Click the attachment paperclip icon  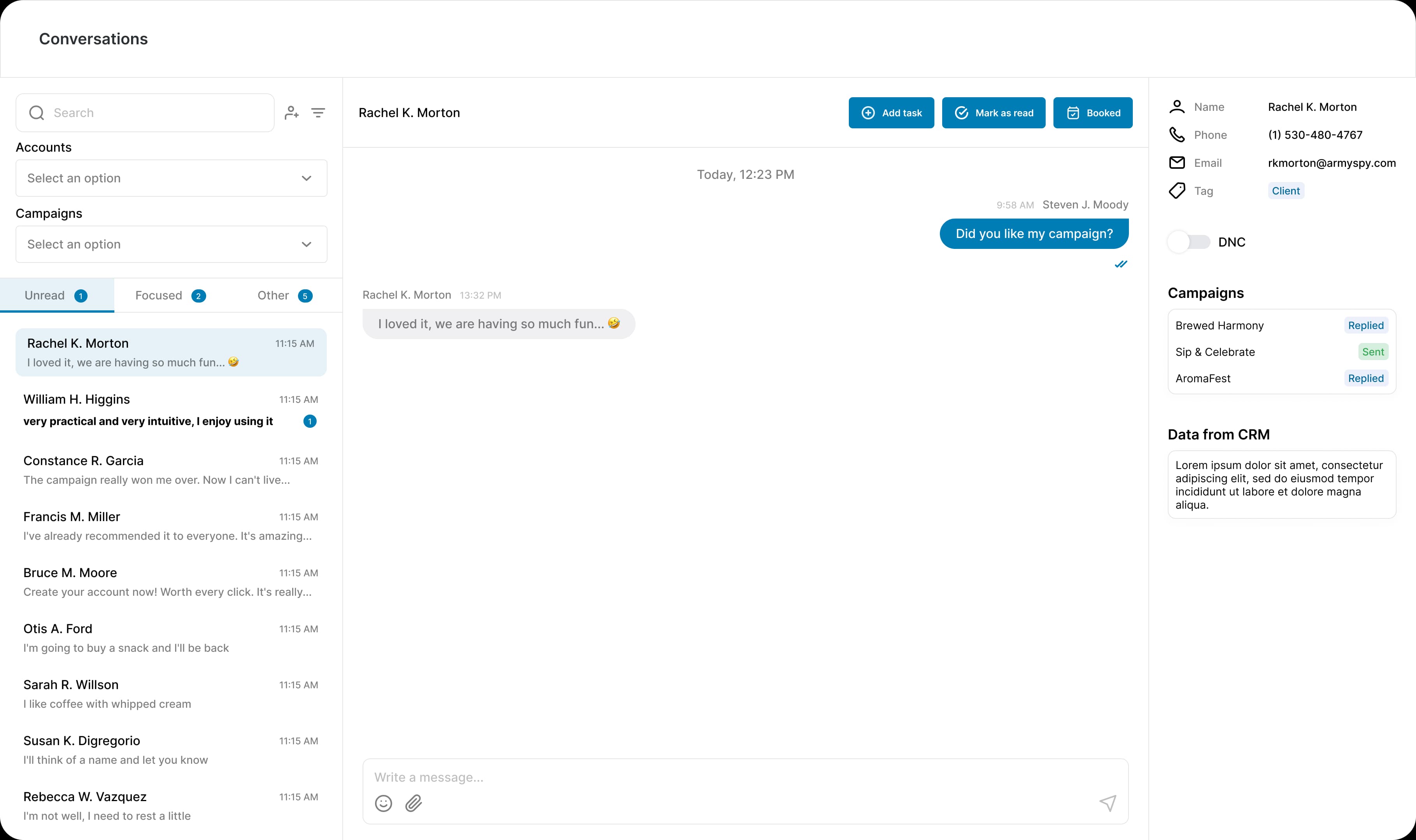(414, 803)
